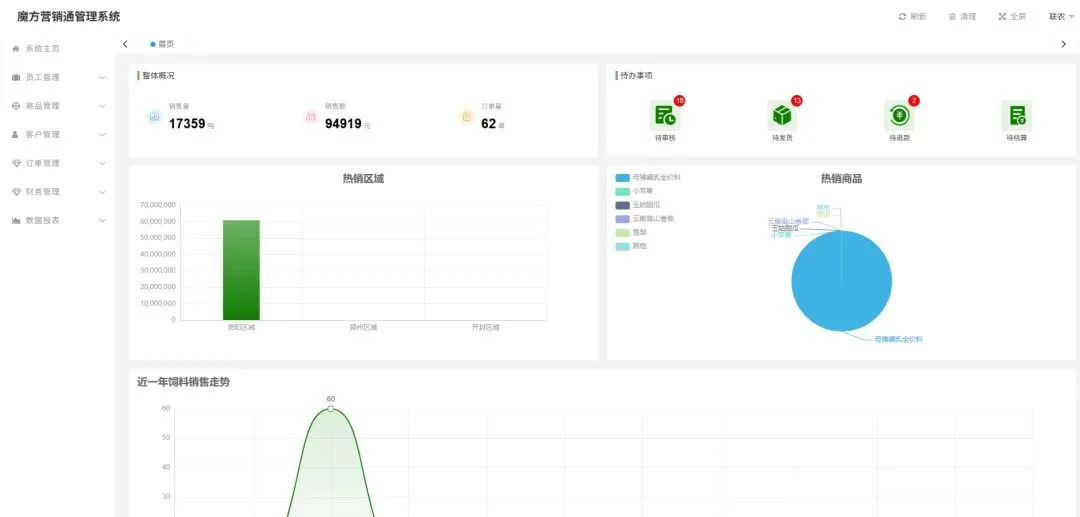This screenshot has width=1080, height=517.
Task: Toggle fullscreen with the 全屏 icon
Action: coord(1002,17)
